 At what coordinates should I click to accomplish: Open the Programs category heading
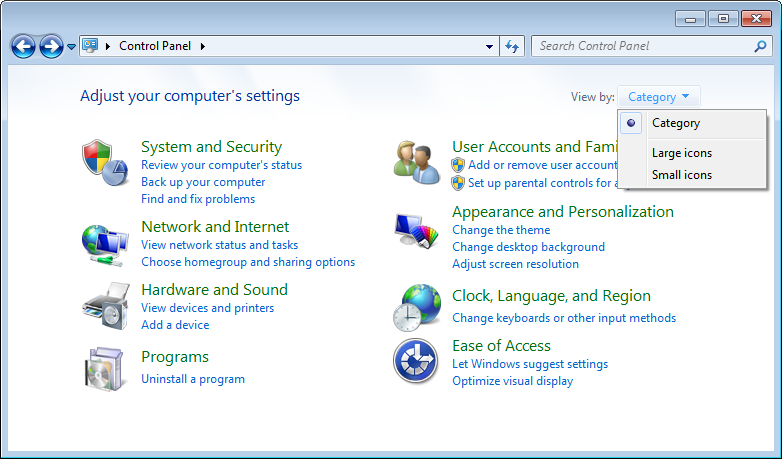[175, 357]
